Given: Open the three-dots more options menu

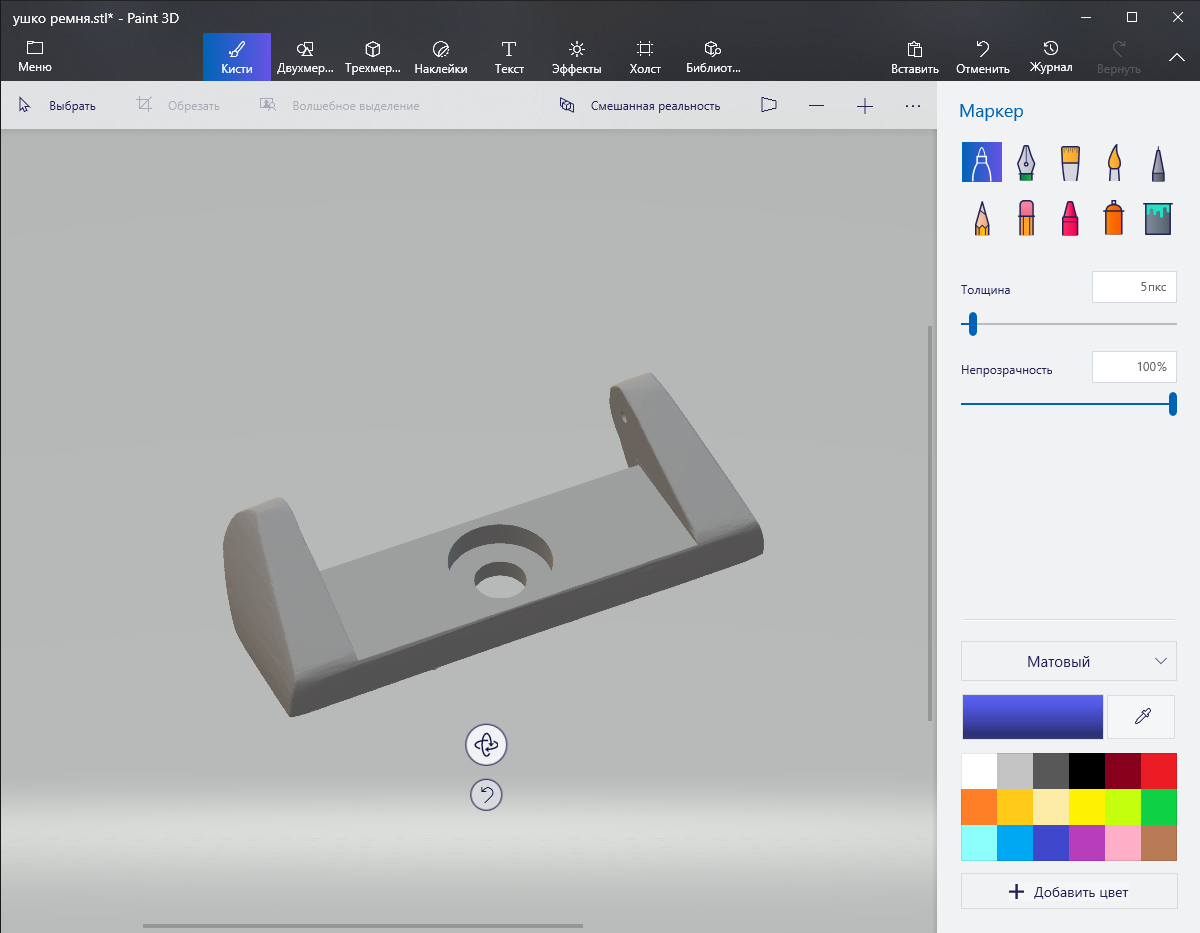Looking at the screenshot, I should pyautogui.click(x=913, y=105).
